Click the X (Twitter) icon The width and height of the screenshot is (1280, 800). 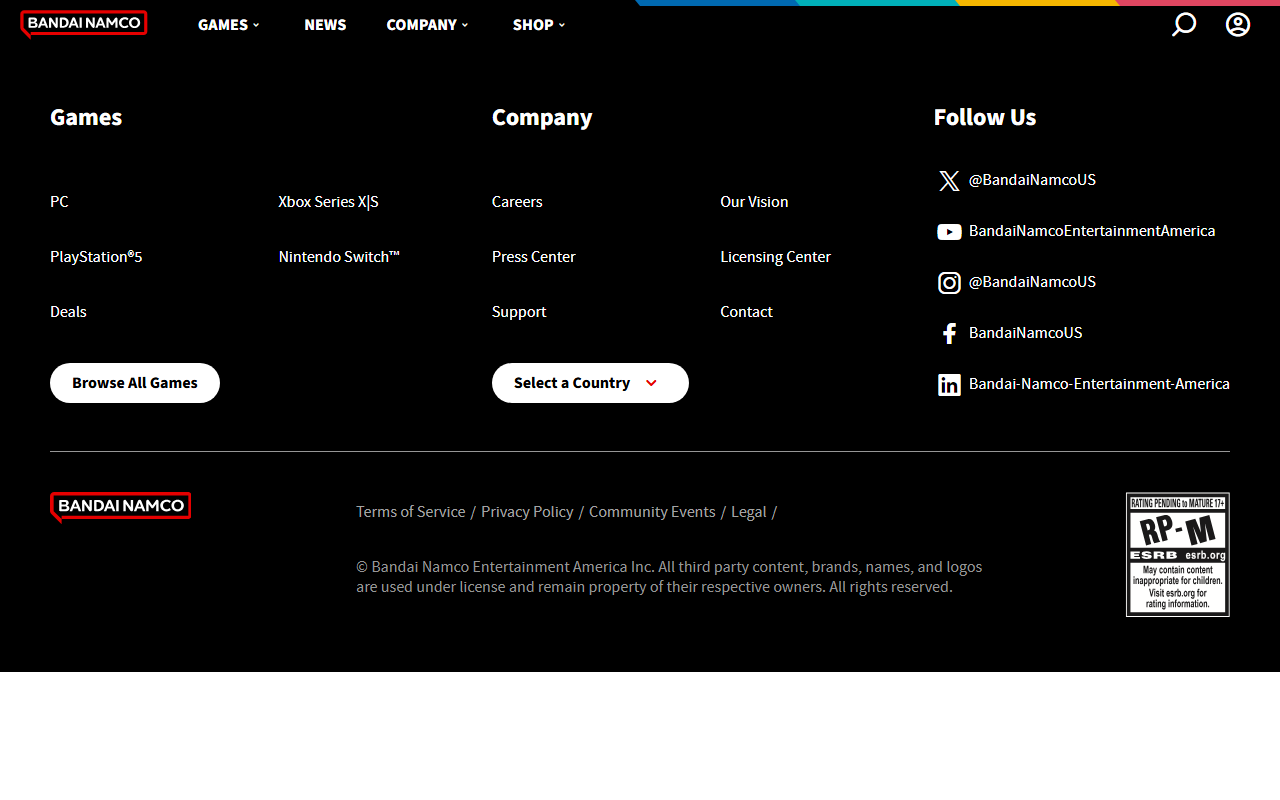click(949, 181)
